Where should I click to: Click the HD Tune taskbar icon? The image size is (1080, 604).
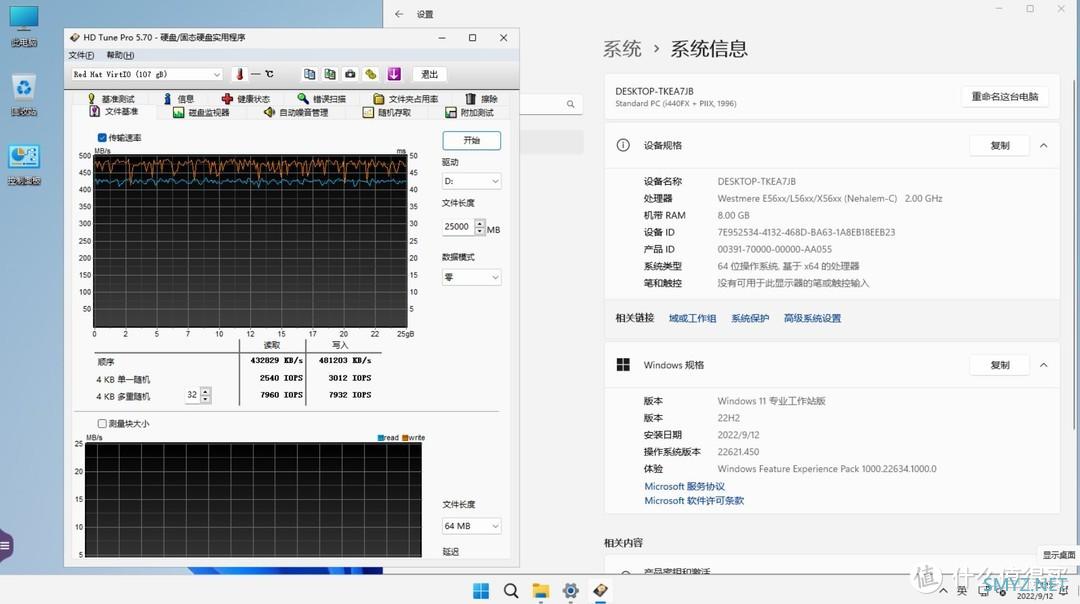point(601,591)
